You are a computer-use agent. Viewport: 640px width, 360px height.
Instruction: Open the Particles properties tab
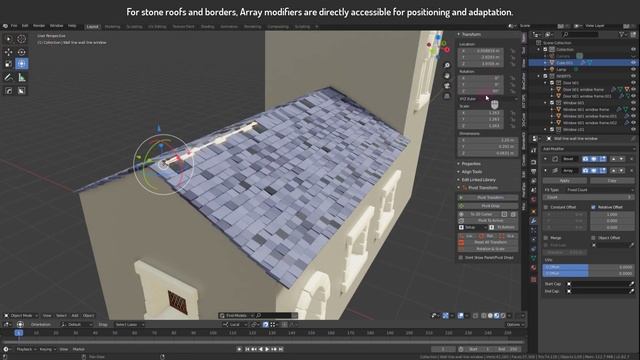click(x=533, y=231)
